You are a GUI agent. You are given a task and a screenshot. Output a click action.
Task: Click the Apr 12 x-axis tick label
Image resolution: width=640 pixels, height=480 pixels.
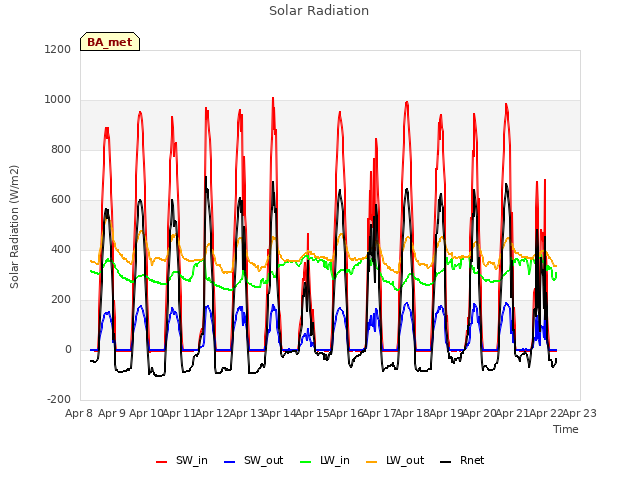(212, 413)
